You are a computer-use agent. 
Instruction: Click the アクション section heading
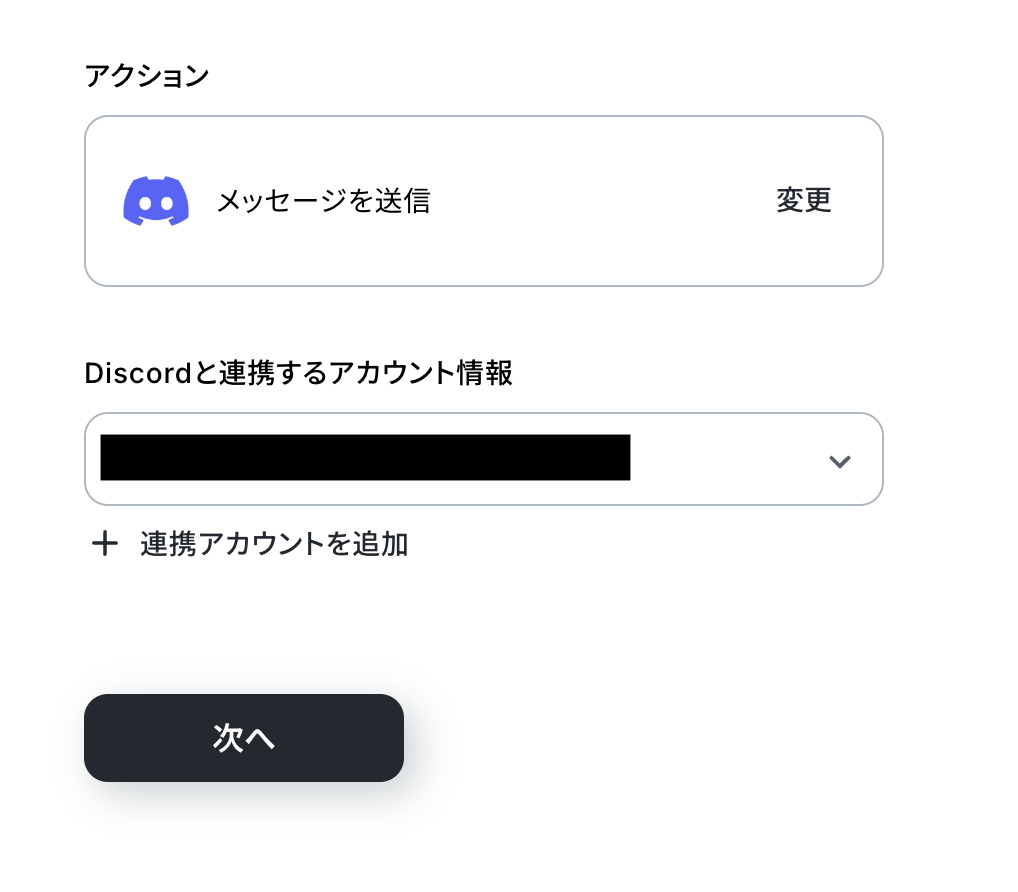[x=147, y=76]
